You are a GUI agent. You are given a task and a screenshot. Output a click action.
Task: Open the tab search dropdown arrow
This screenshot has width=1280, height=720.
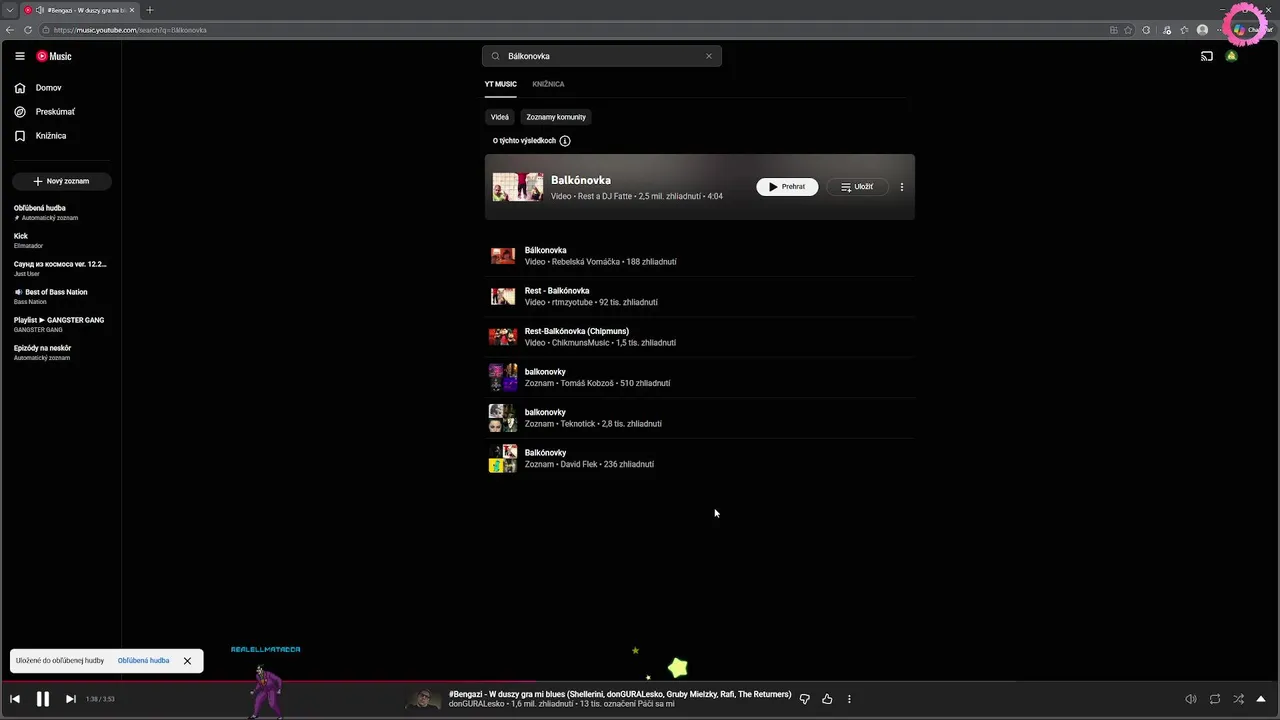pyautogui.click(x=9, y=10)
